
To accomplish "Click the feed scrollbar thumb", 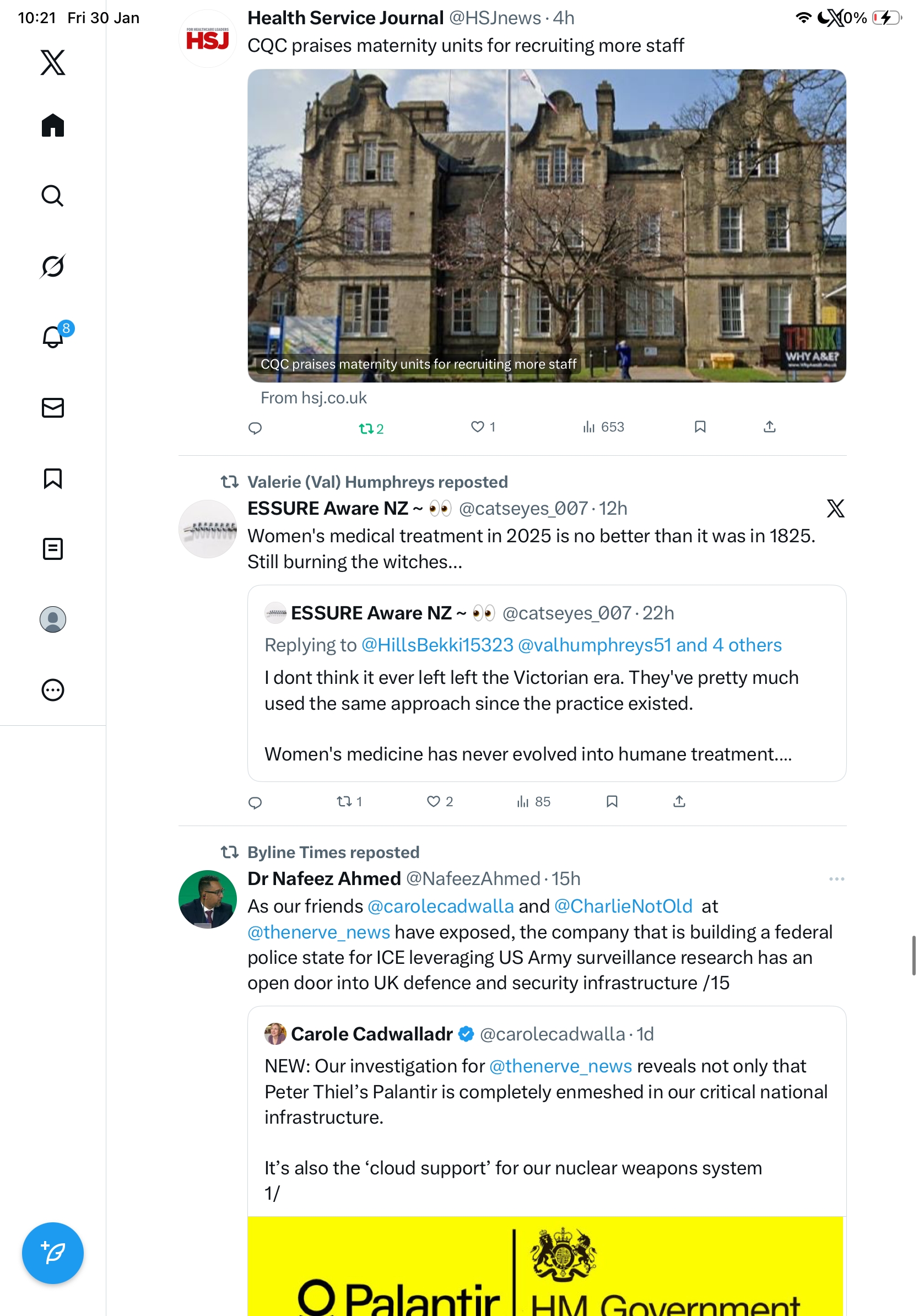I will pyautogui.click(x=914, y=955).
